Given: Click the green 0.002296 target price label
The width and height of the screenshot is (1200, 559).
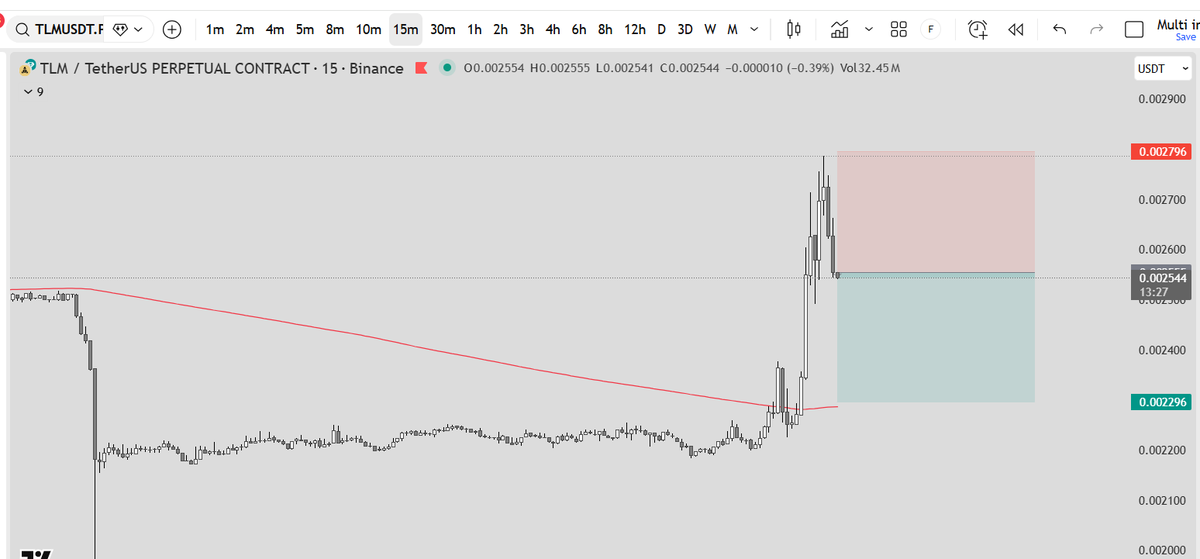Looking at the screenshot, I should [x=1160, y=402].
